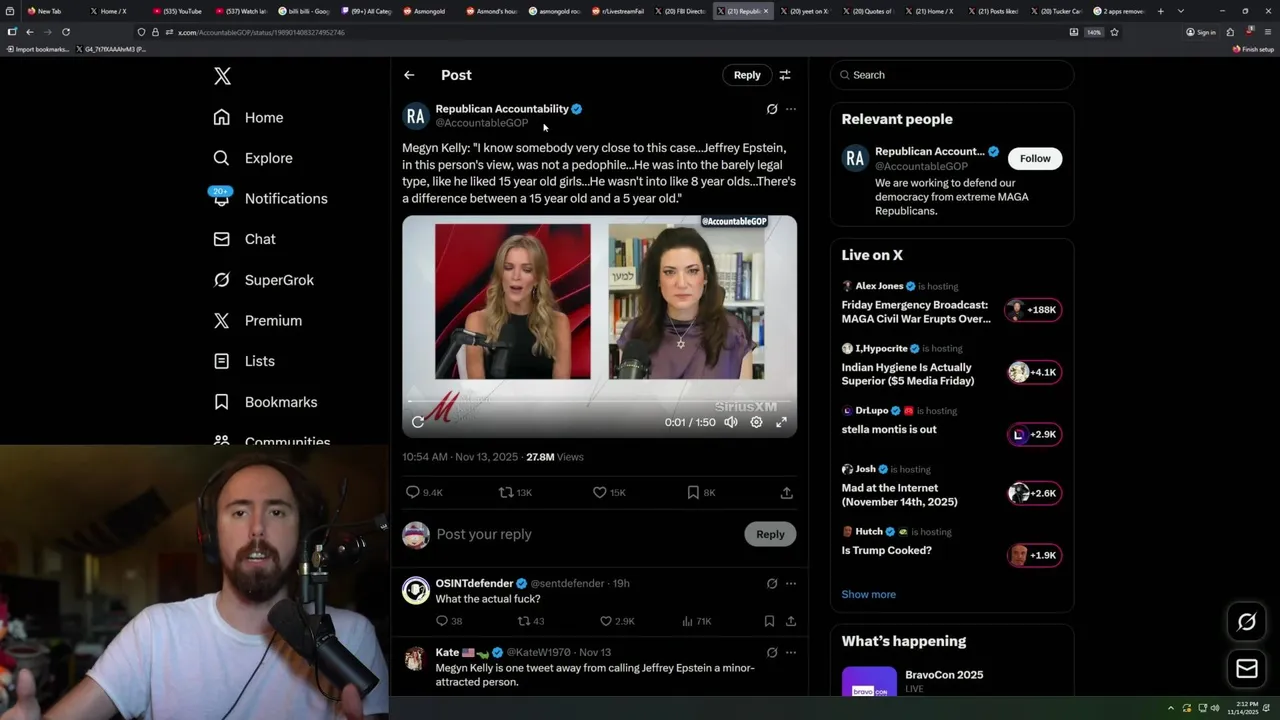This screenshot has width=1280, height=720.
Task: Open Lists in the sidebar
Action: tap(244, 361)
